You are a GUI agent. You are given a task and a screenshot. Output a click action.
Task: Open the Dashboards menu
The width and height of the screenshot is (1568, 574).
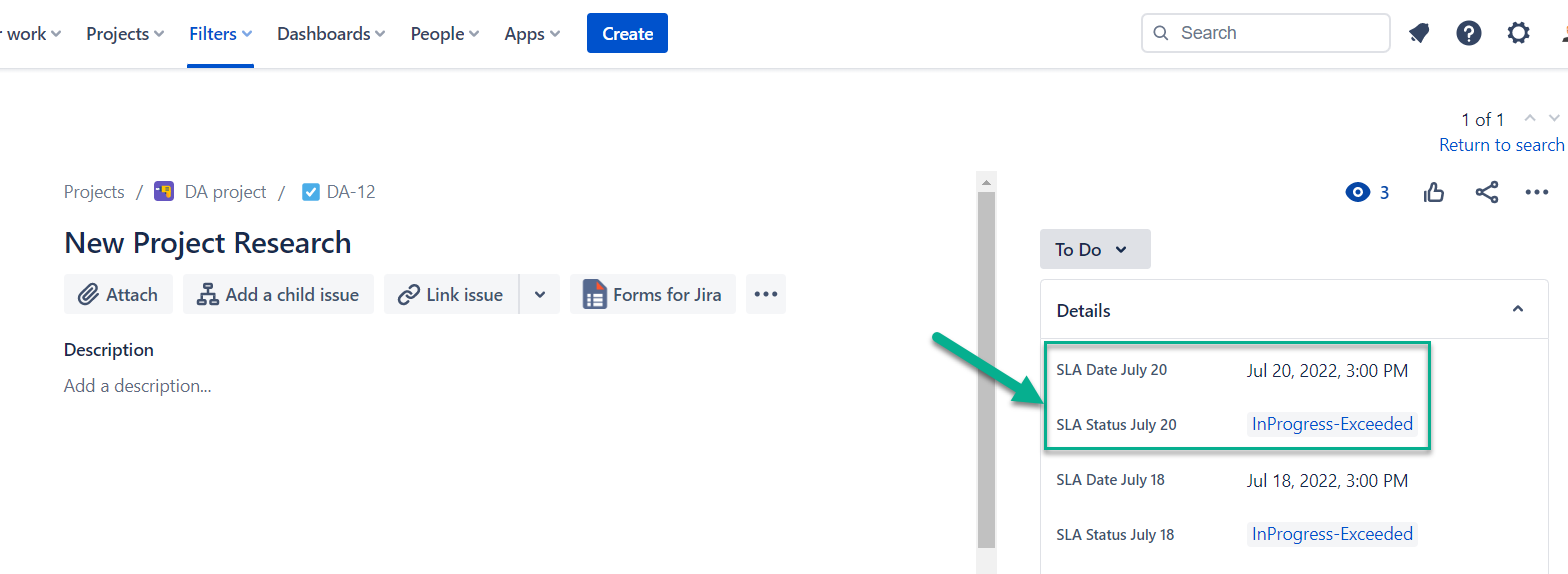(x=331, y=34)
